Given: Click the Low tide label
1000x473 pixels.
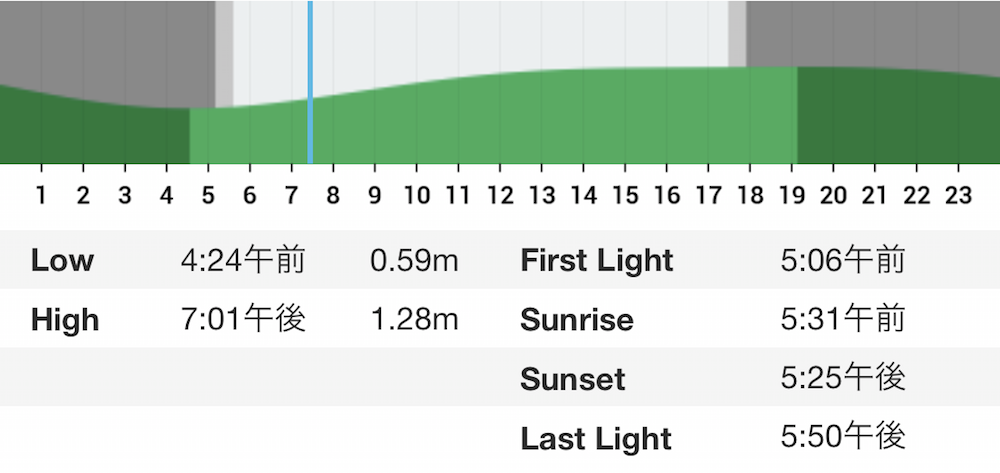Looking at the screenshot, I should tap(62, 260).
